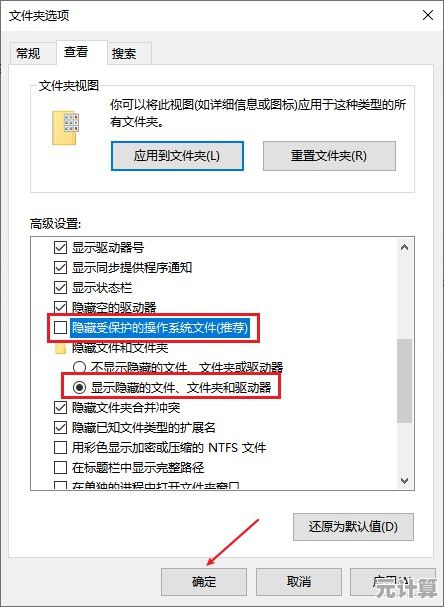Click the scrollbar up arrow
Image resolution: width=444 pixels, height=607 pixels.
[405, 247]
